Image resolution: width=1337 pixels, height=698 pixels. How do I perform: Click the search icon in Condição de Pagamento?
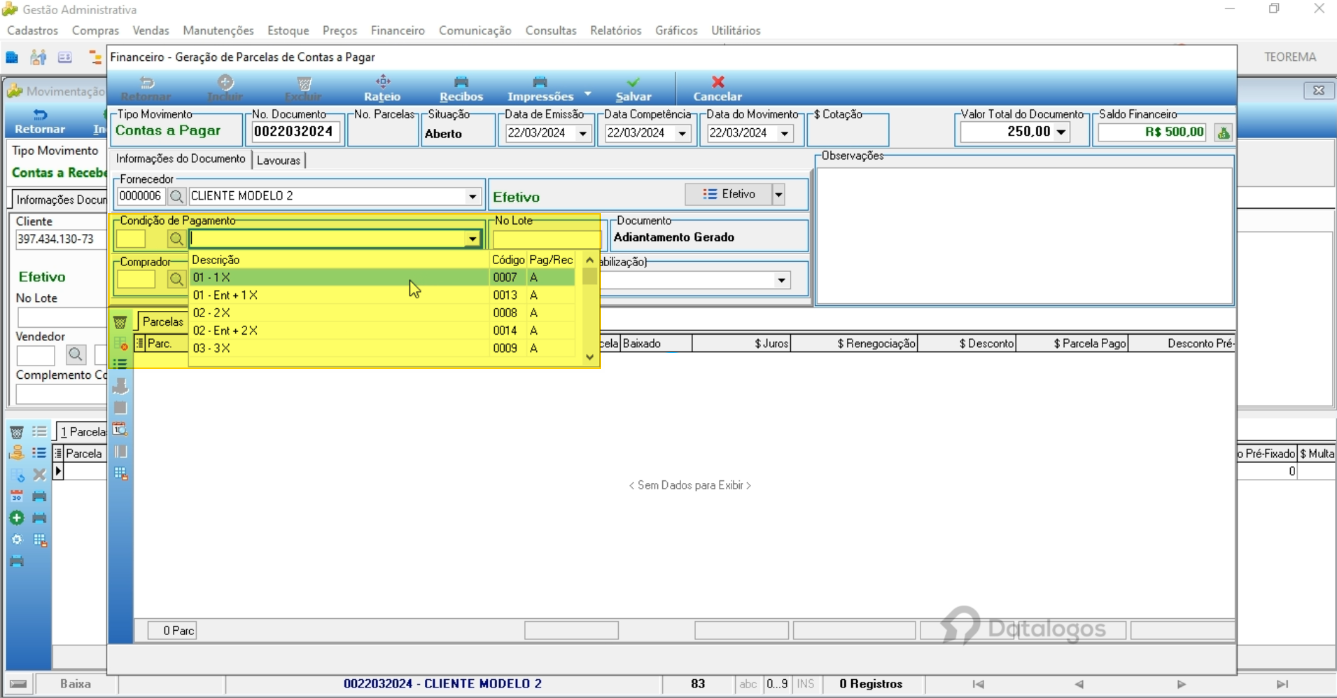tap(176, 239)
